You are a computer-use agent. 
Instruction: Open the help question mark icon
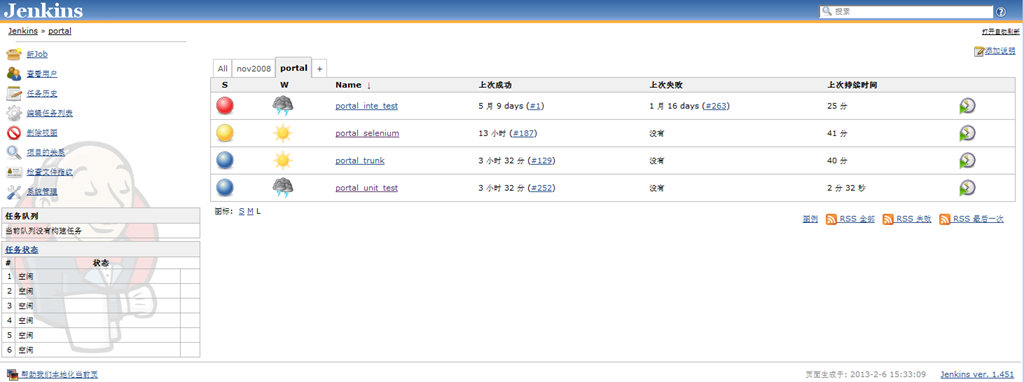coord(1000,12)
